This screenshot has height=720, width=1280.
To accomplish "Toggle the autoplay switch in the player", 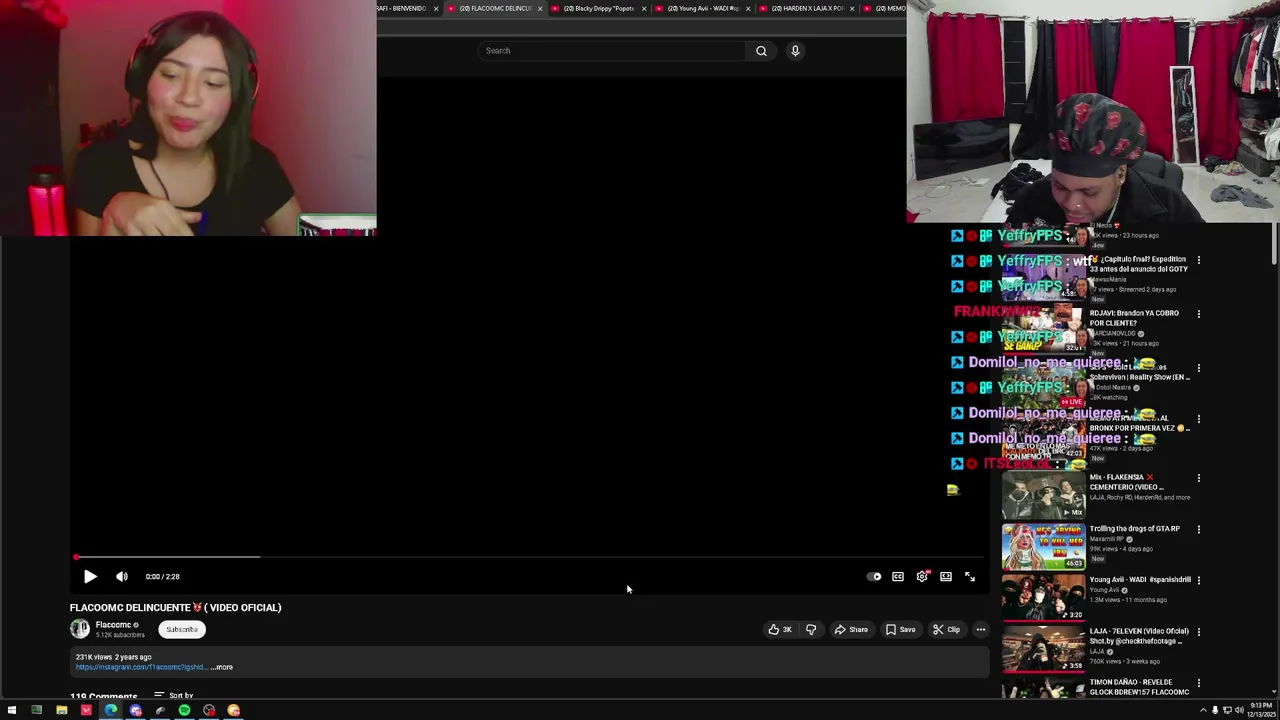I will (874, 576).
